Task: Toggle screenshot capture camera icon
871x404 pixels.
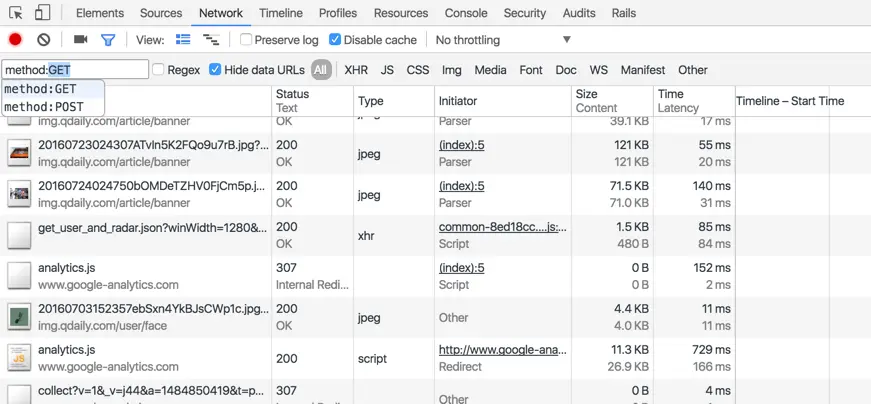Action: tap(81, 39)
